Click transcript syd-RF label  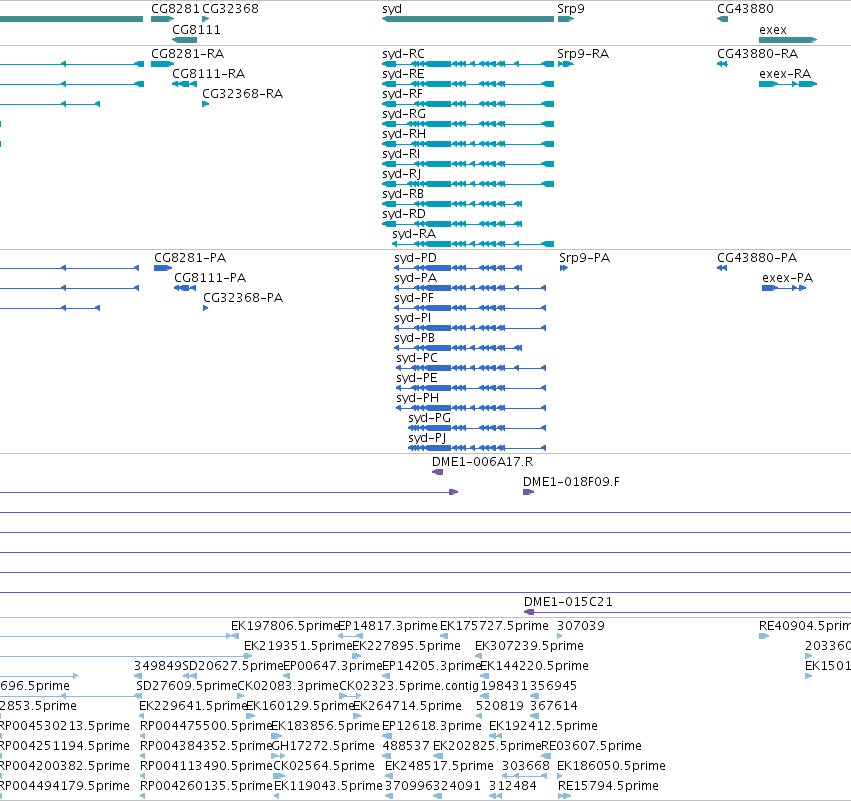pos(402,94)
